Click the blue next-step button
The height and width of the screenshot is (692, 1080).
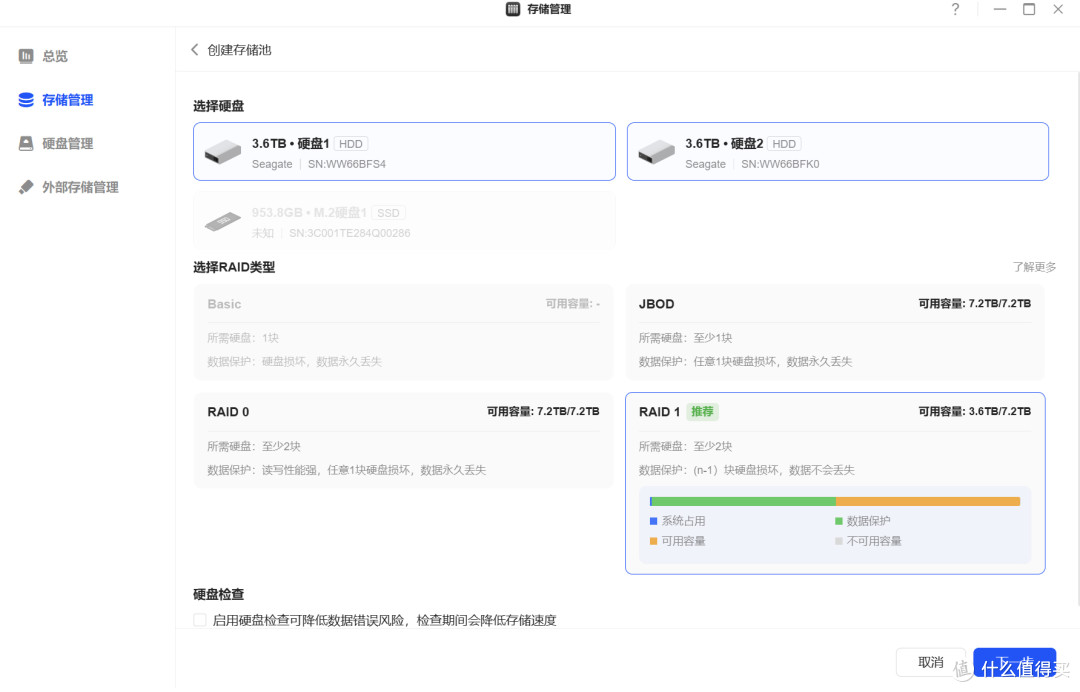(1015, 662)
